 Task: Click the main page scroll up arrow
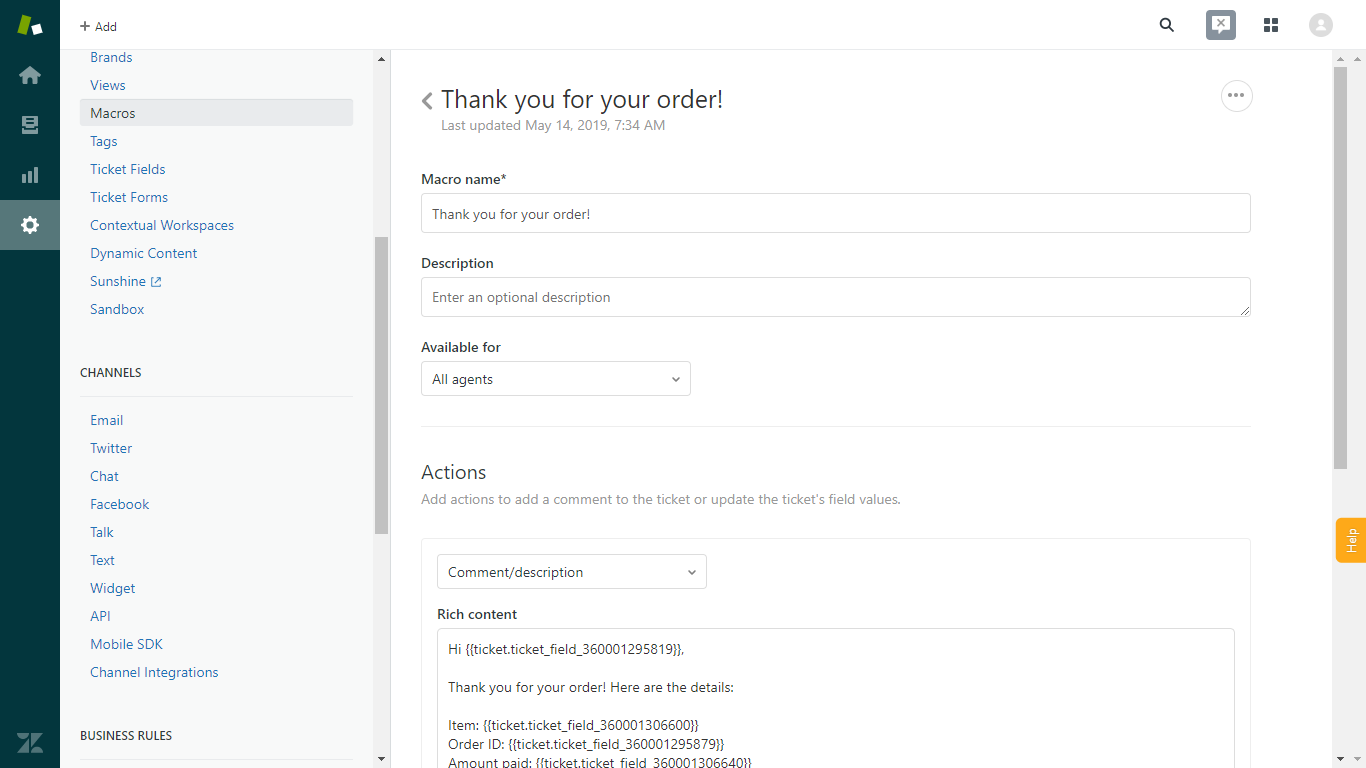click(1341, 59)
